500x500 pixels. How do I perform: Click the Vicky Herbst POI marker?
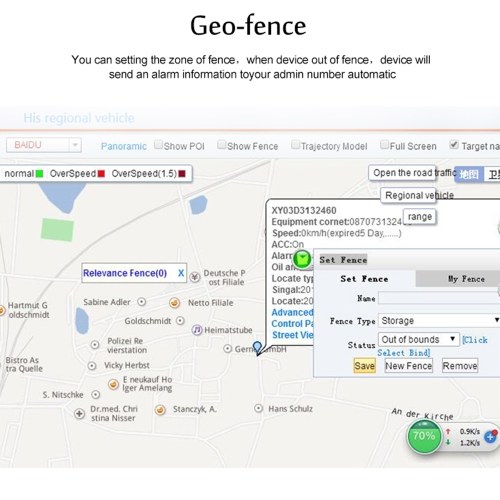tap(92, 366)
